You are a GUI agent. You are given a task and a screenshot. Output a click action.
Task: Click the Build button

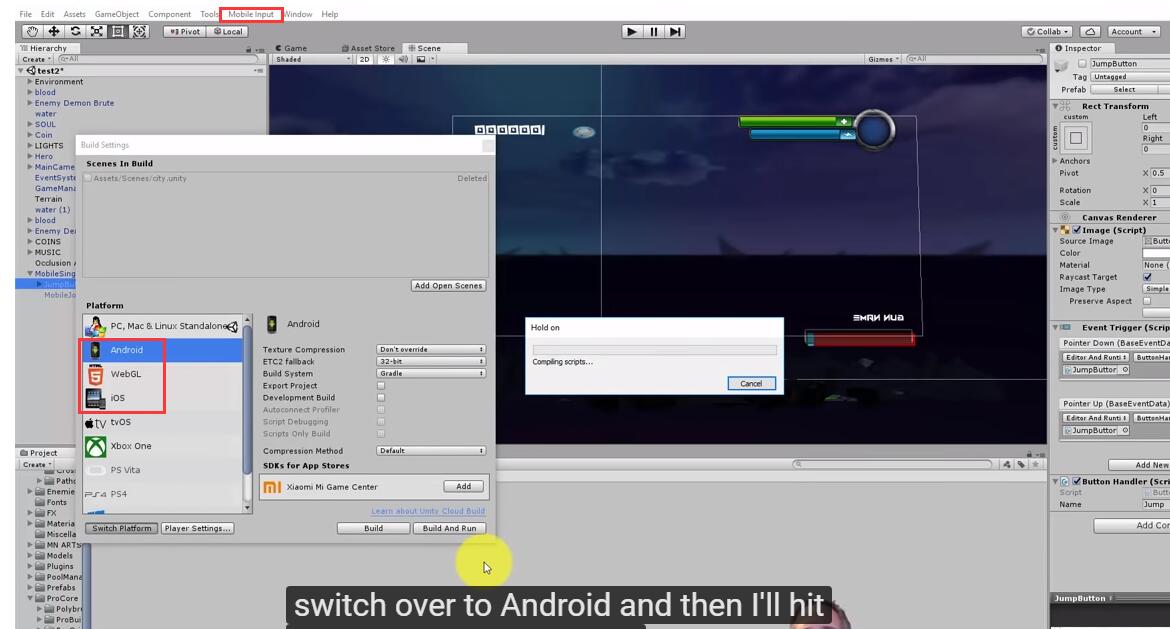tap(373, 528)
